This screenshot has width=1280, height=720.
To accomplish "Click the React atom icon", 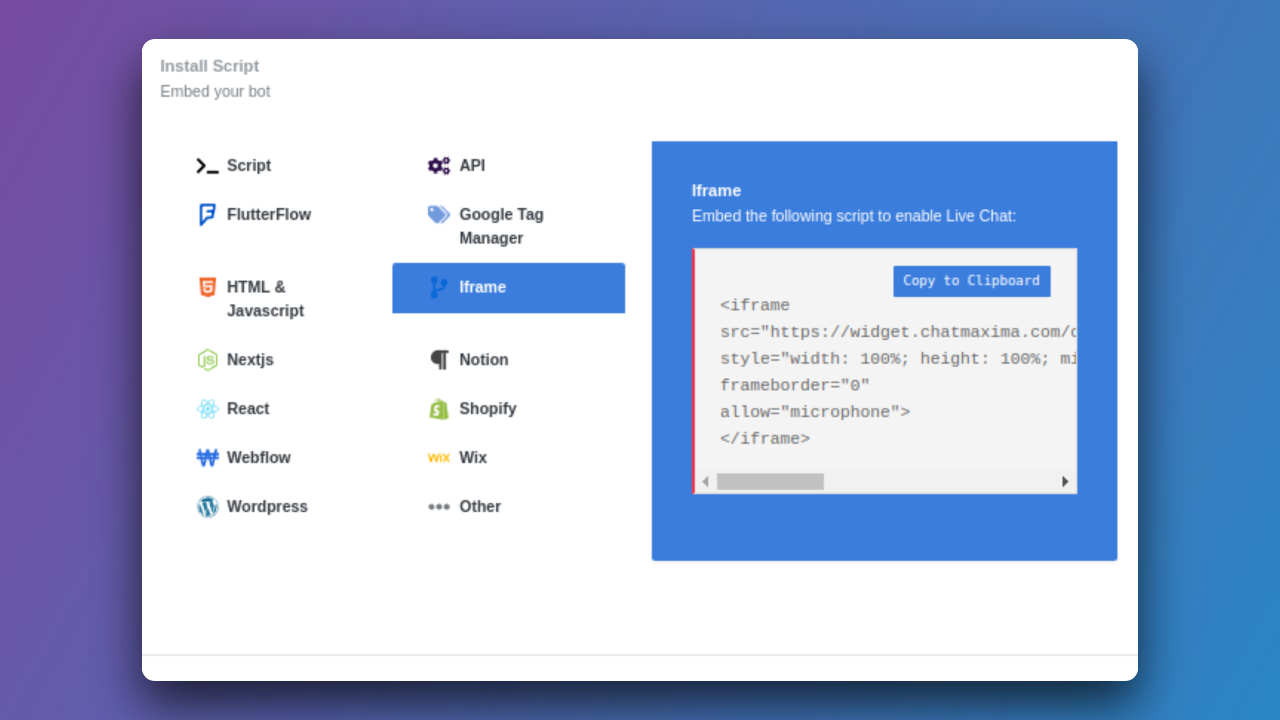I will 207,409.
